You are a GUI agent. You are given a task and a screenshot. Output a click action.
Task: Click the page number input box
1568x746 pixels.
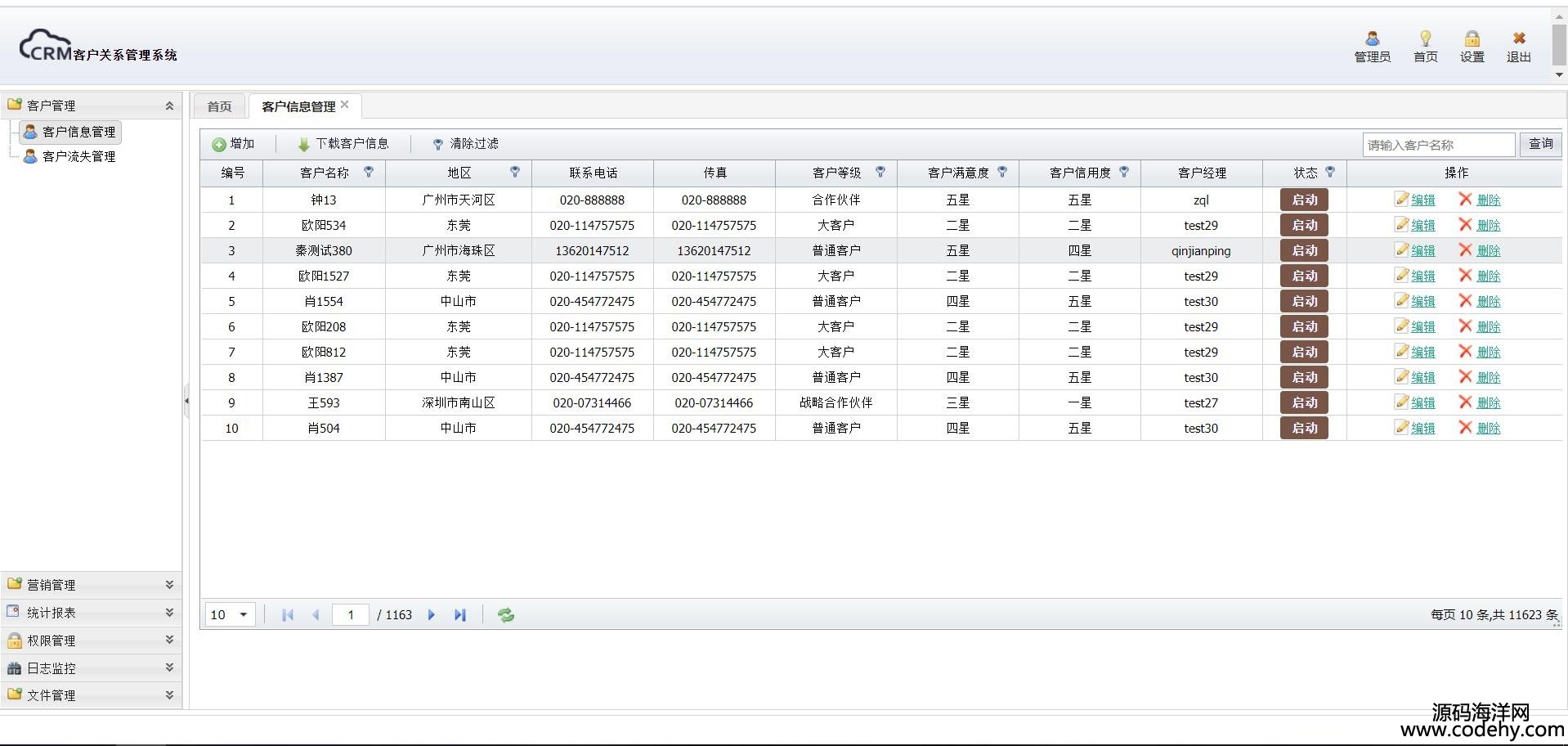(x=351, y=615)
